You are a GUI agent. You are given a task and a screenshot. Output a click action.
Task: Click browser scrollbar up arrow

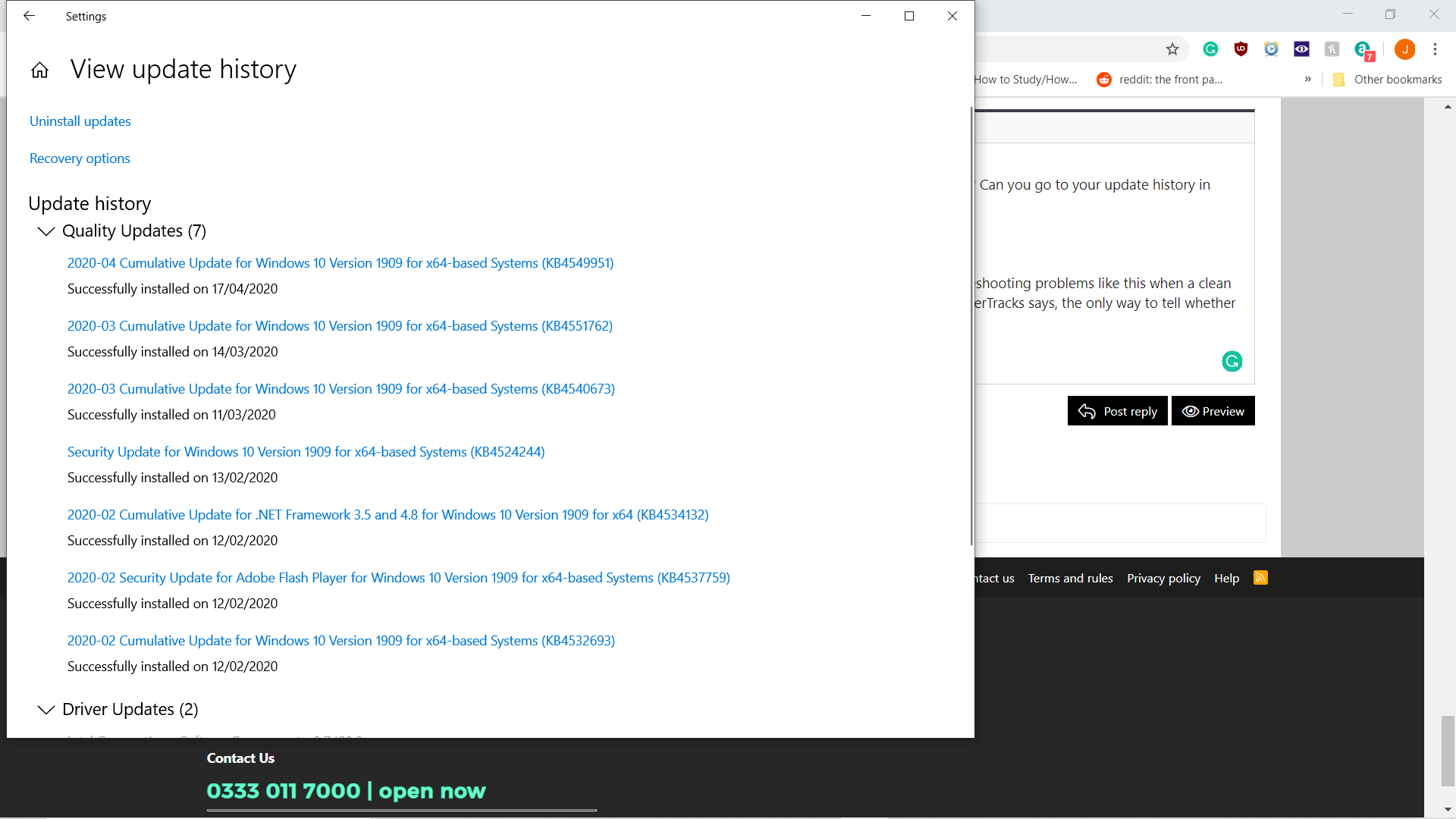tap(1448, 107)
